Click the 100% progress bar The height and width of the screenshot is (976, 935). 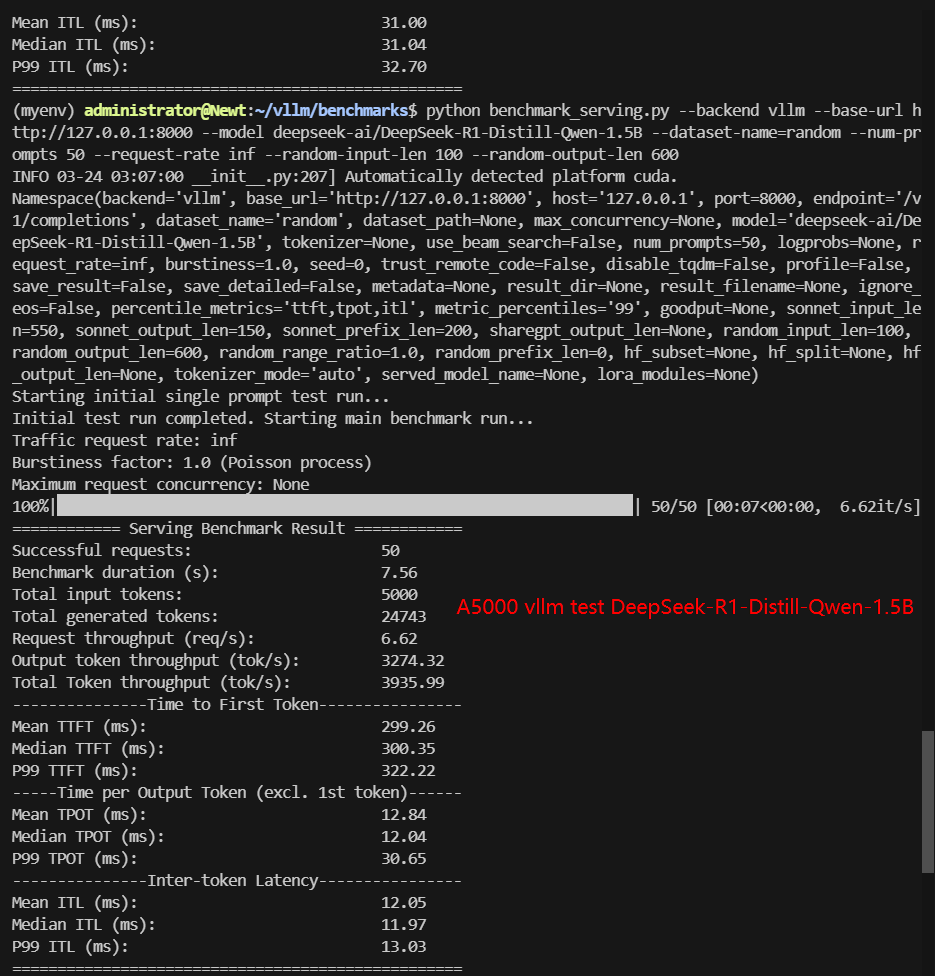click(x=344, y=505)
